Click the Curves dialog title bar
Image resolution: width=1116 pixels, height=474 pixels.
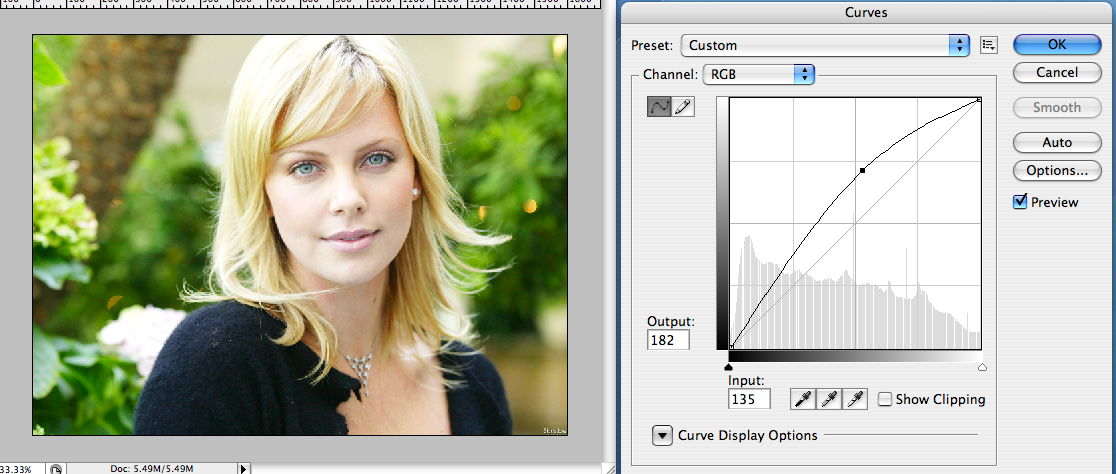click(x=866, y=12)
